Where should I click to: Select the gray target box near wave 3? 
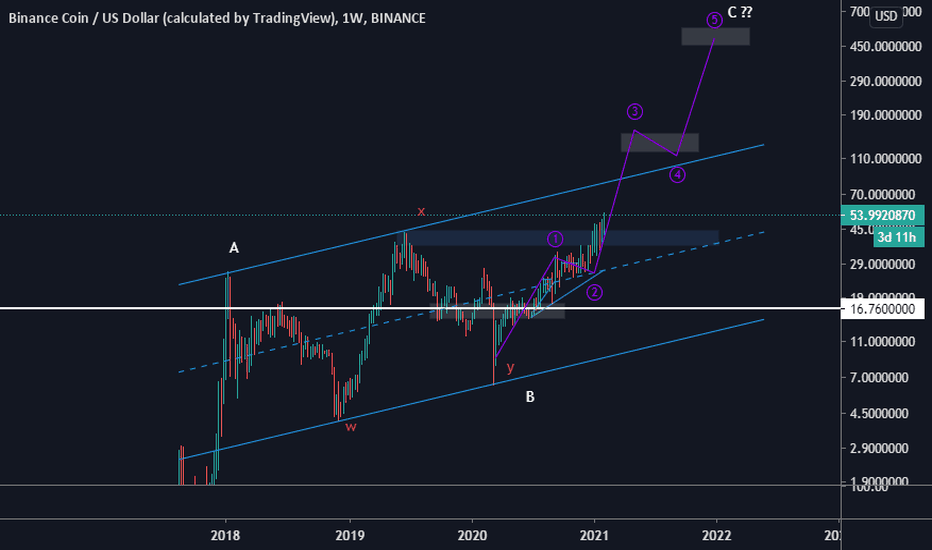coord(660,142)
